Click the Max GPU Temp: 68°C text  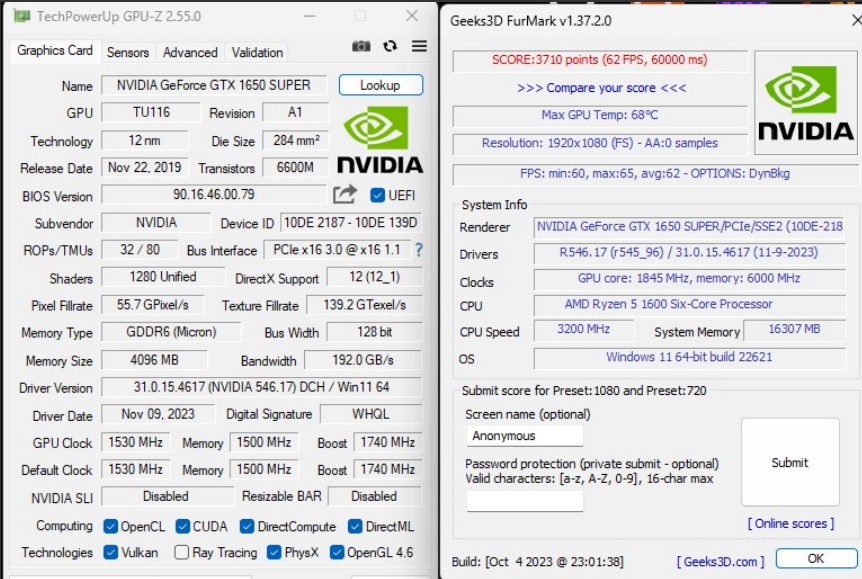point(600,115)
